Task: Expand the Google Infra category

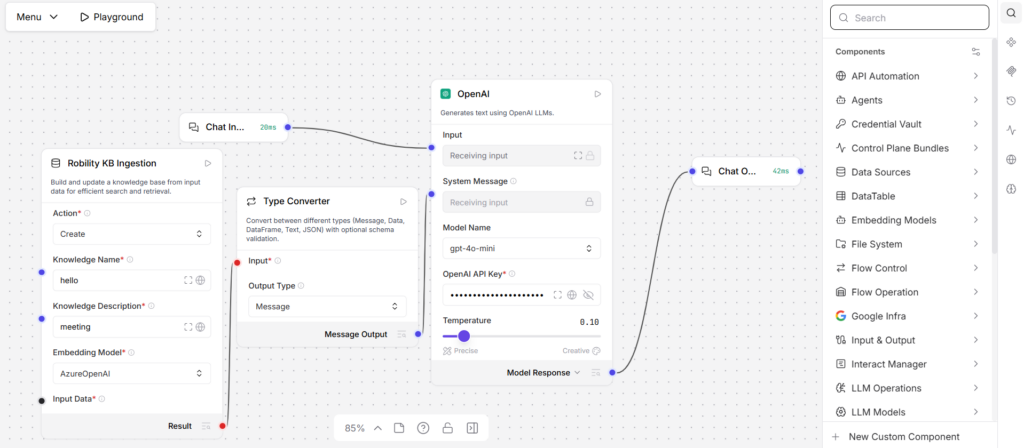Action: [x=908, y=316]
